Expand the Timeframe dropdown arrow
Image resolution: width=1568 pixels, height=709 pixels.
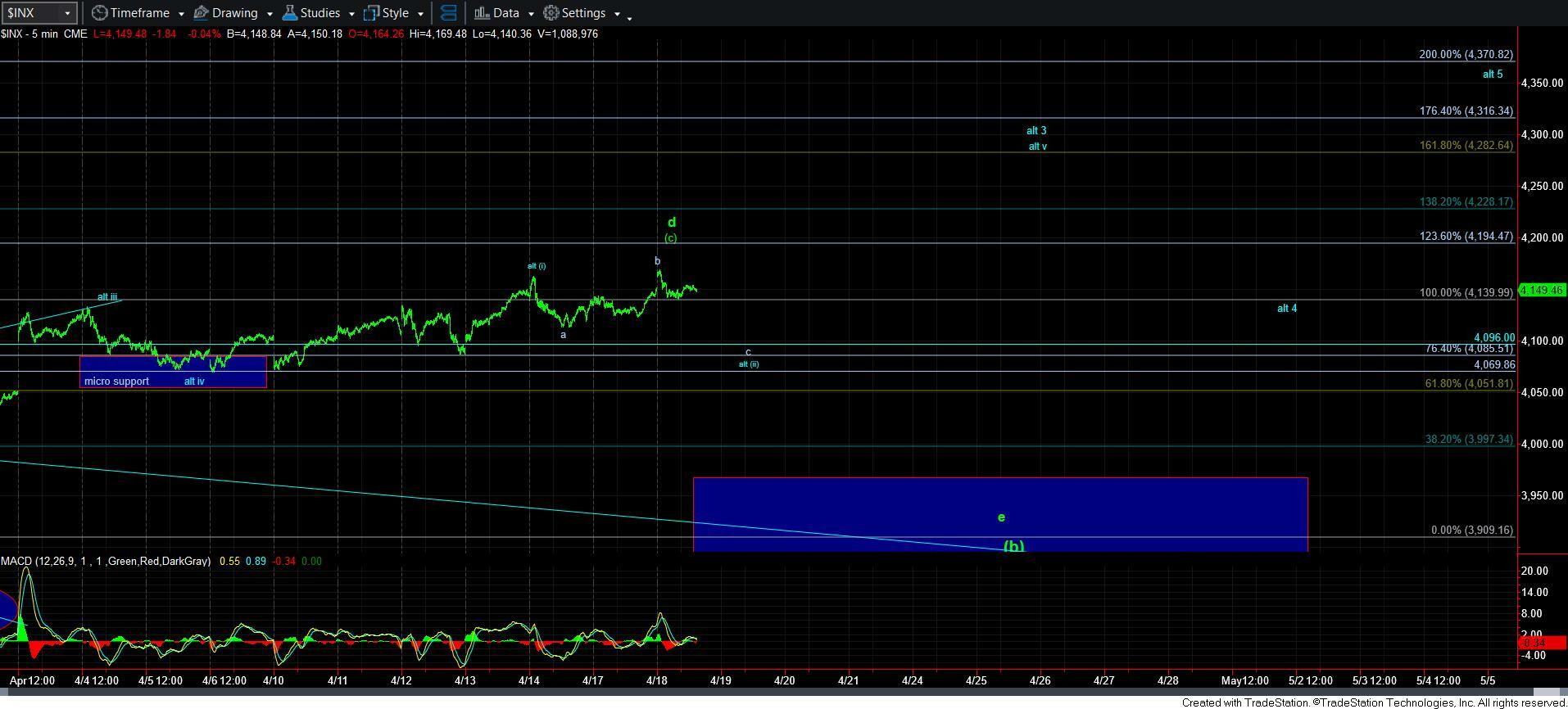pos(180,15)
